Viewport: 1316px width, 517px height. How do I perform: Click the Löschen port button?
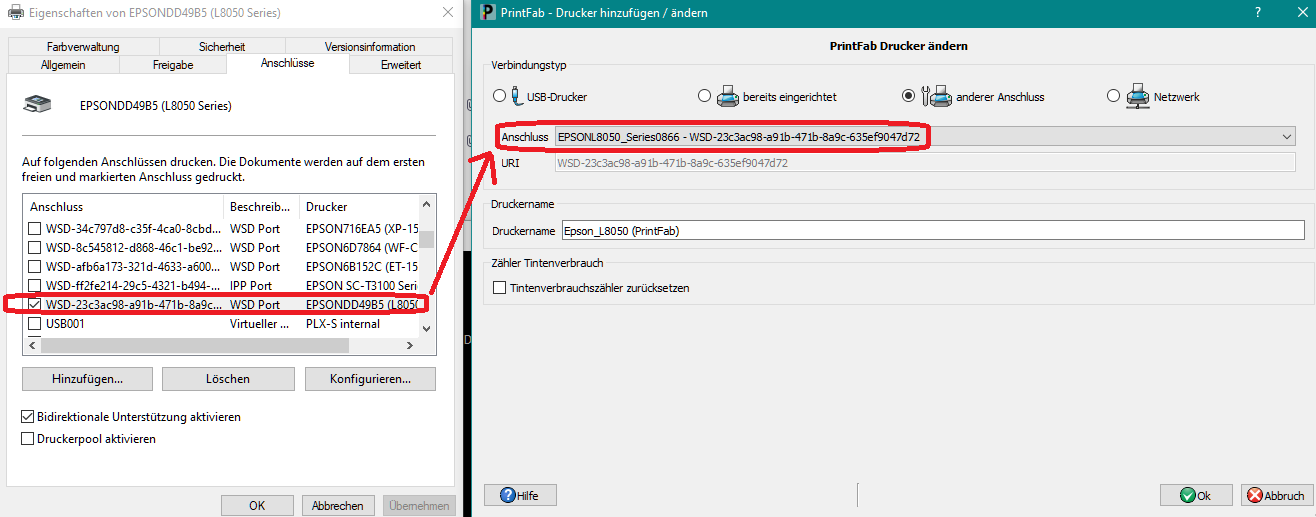tap(228, 379)
